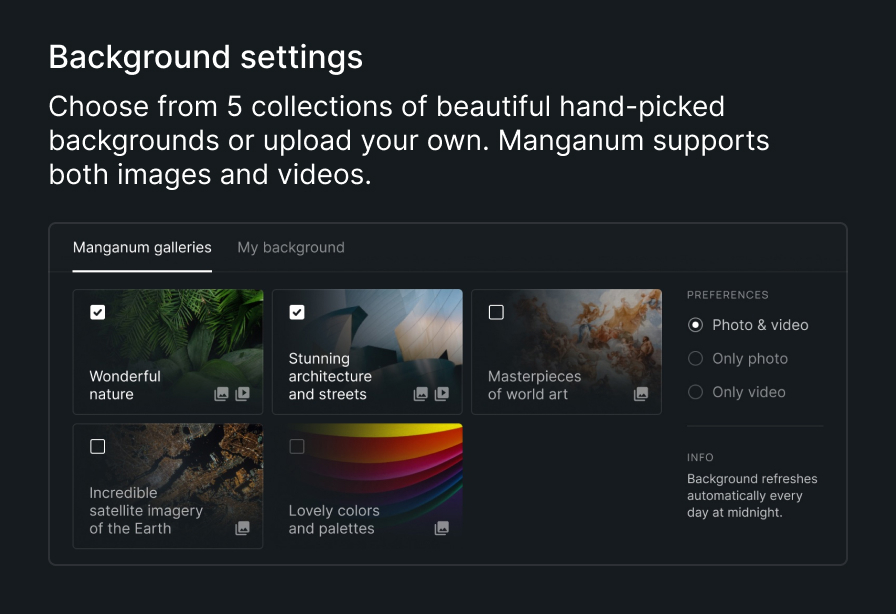Click the photo icon on Masterpieces of world art

tap(640, 394)
